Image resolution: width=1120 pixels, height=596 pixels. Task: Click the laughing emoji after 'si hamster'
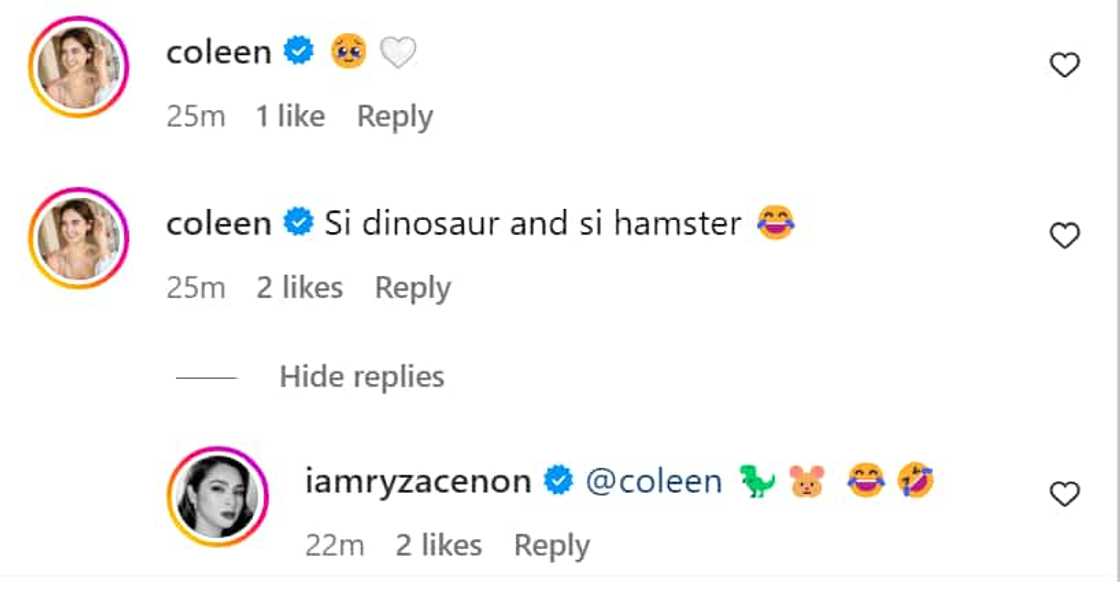coord(777,222)
